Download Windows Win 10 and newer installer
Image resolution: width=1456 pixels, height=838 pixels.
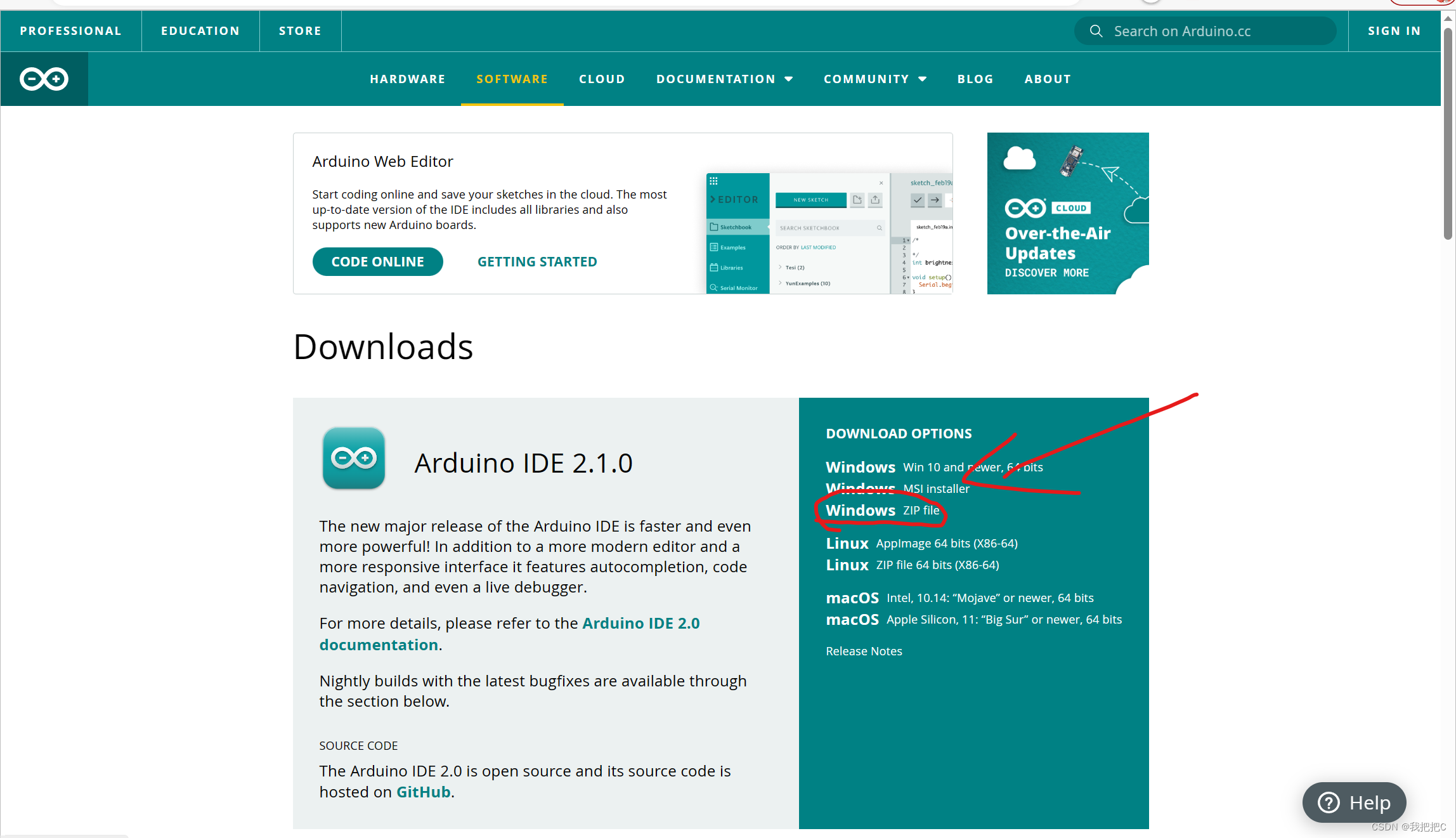click(x=934, y=468)
